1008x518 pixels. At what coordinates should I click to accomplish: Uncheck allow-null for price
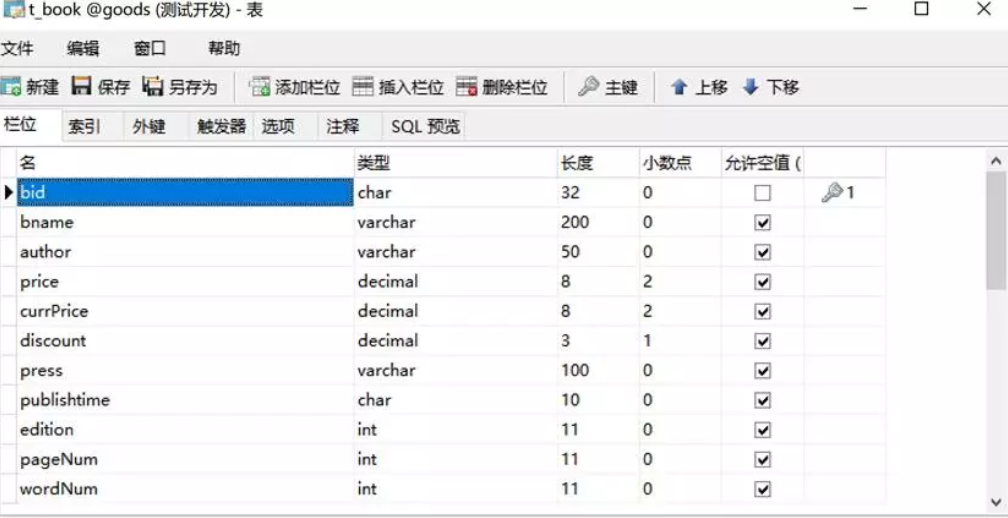[x=762, y=281]
